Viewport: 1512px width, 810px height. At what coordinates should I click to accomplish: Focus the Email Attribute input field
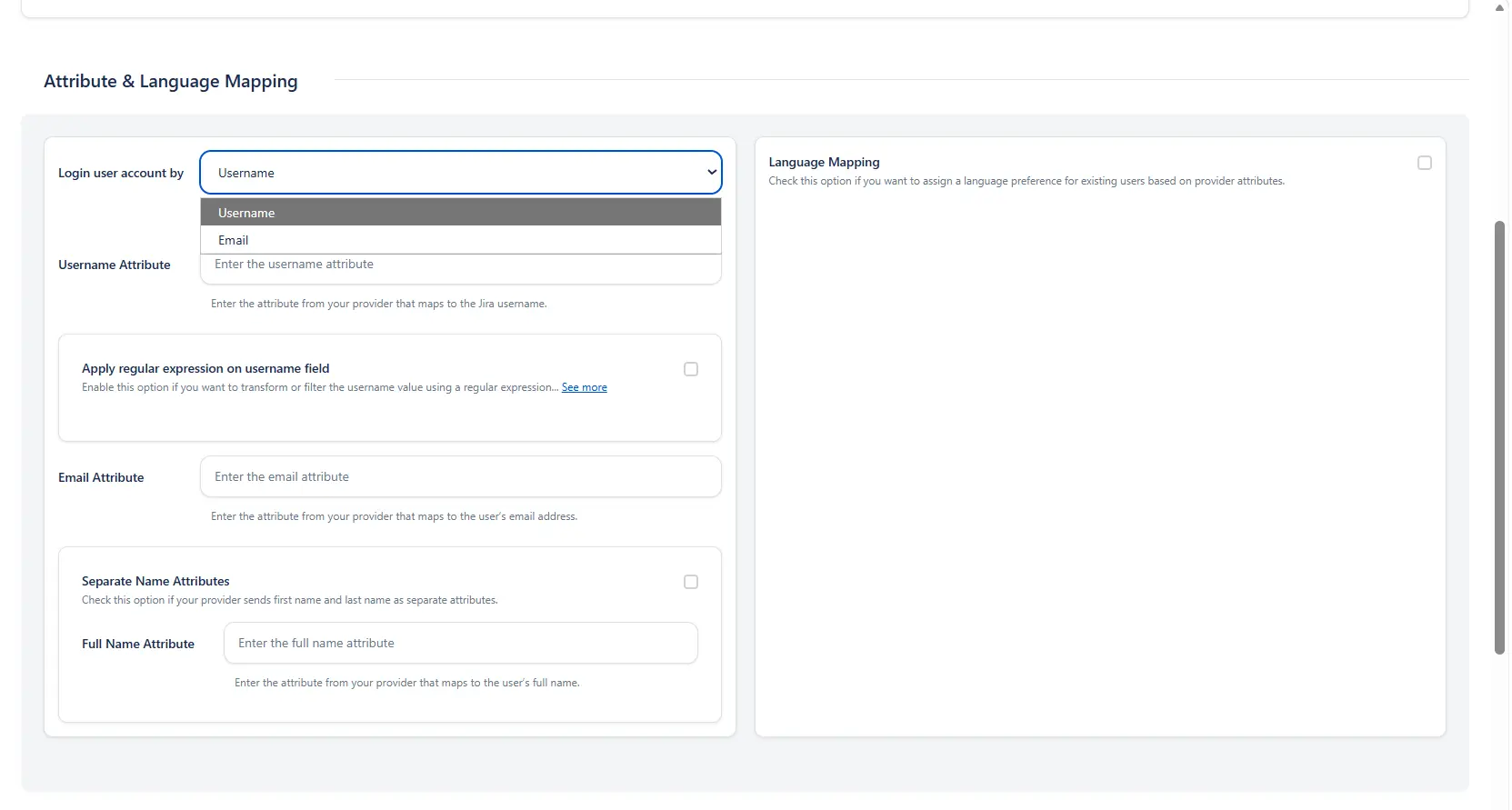tap(460, 476)
